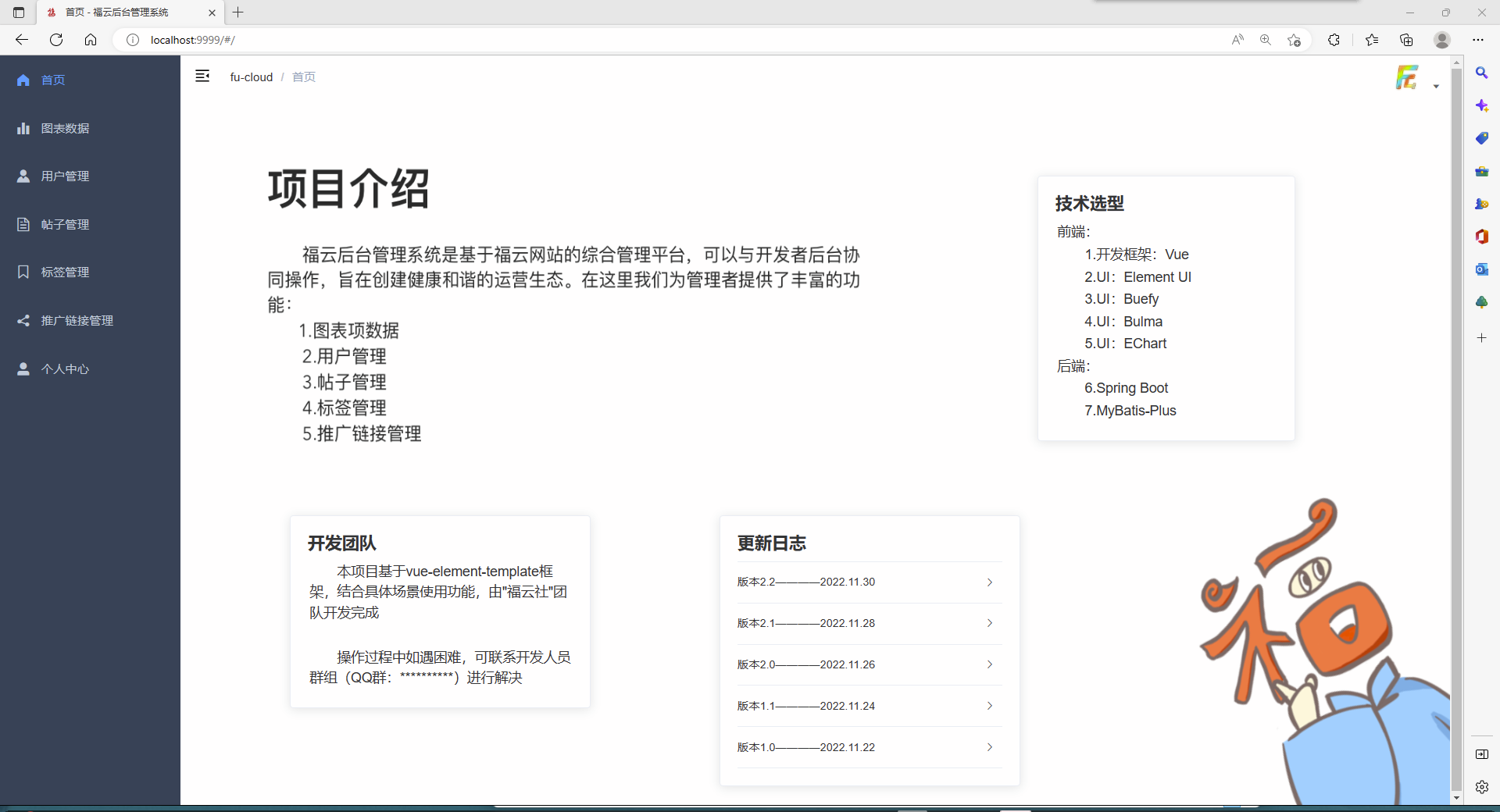Open the avatar dropdown arrow

coord(1434,87)
